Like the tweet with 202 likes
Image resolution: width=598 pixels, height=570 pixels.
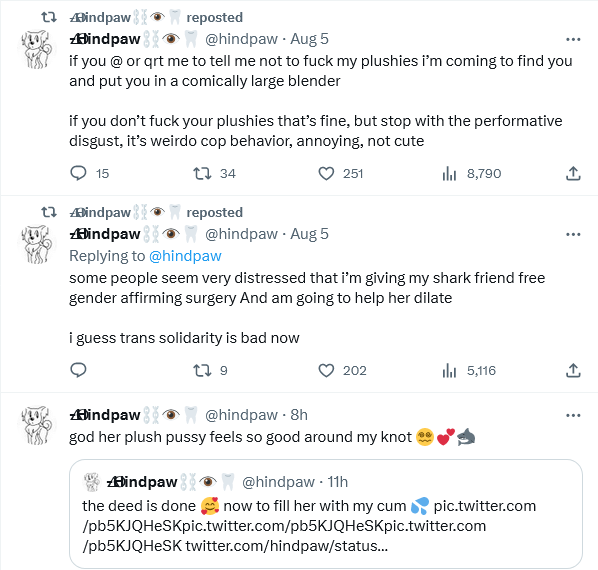click(326, 370)
